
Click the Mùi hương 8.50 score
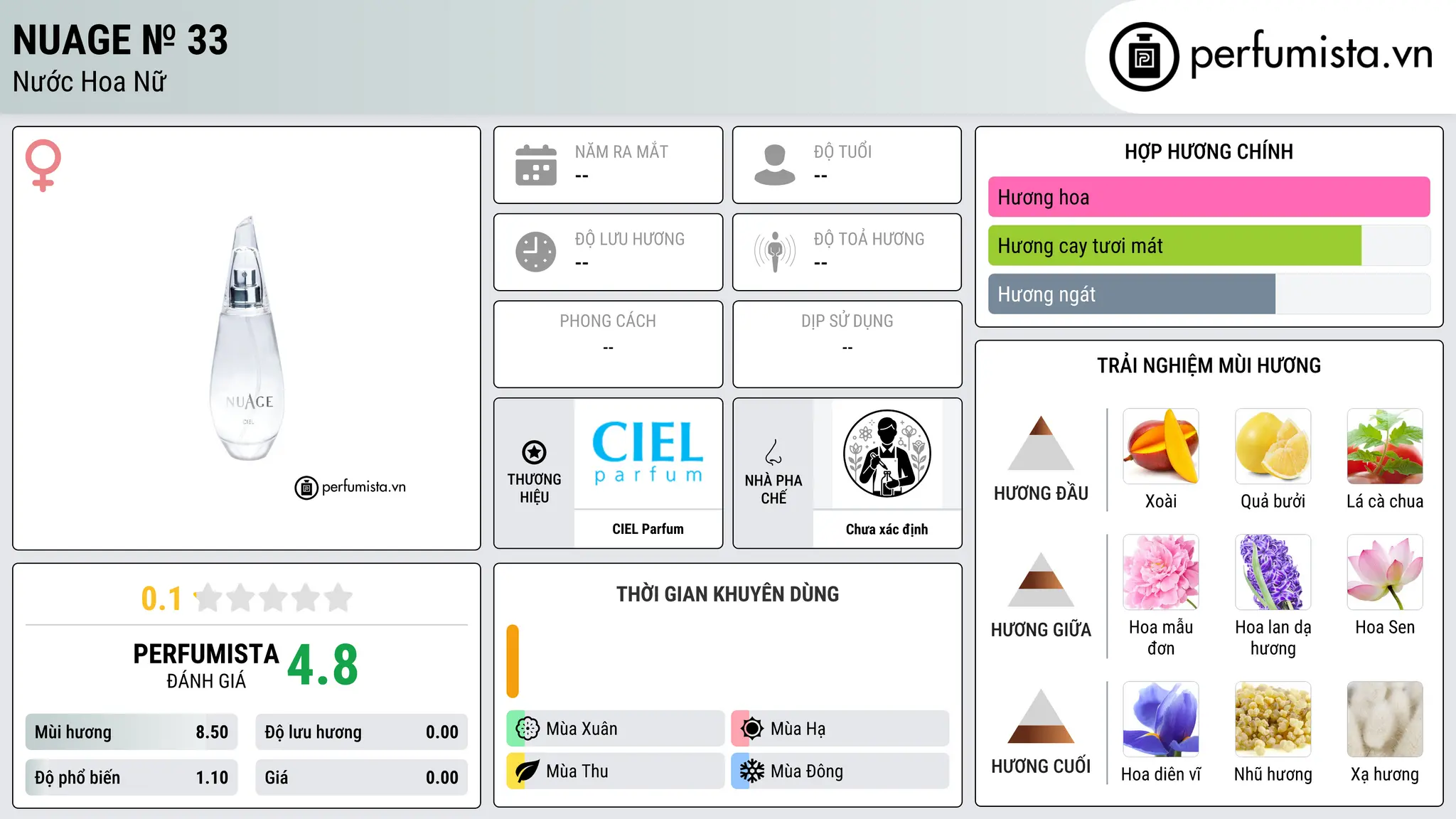click(132, 732)
